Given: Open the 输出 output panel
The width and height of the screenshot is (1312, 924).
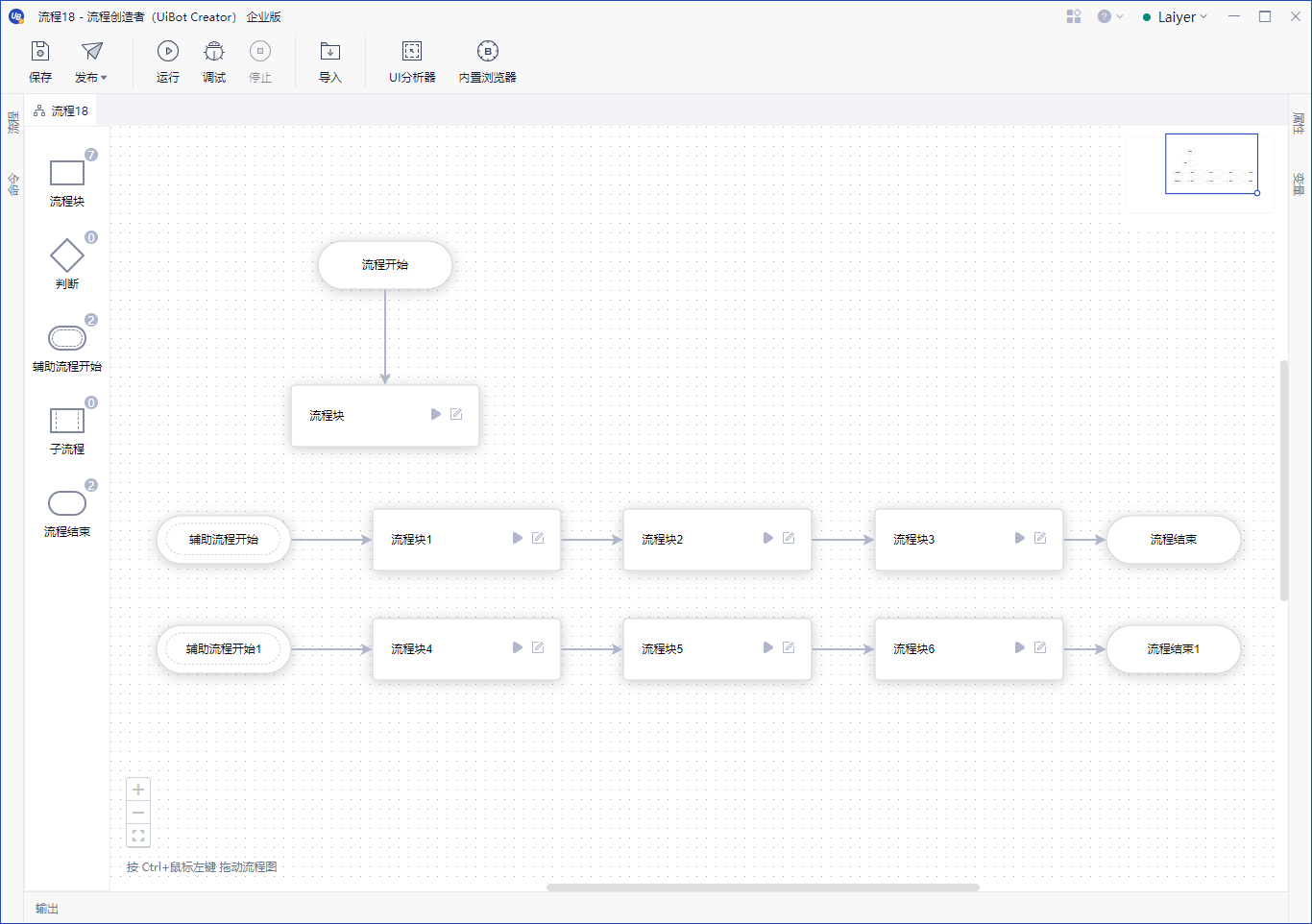Looking at the screenshot, I should [47, 909].
